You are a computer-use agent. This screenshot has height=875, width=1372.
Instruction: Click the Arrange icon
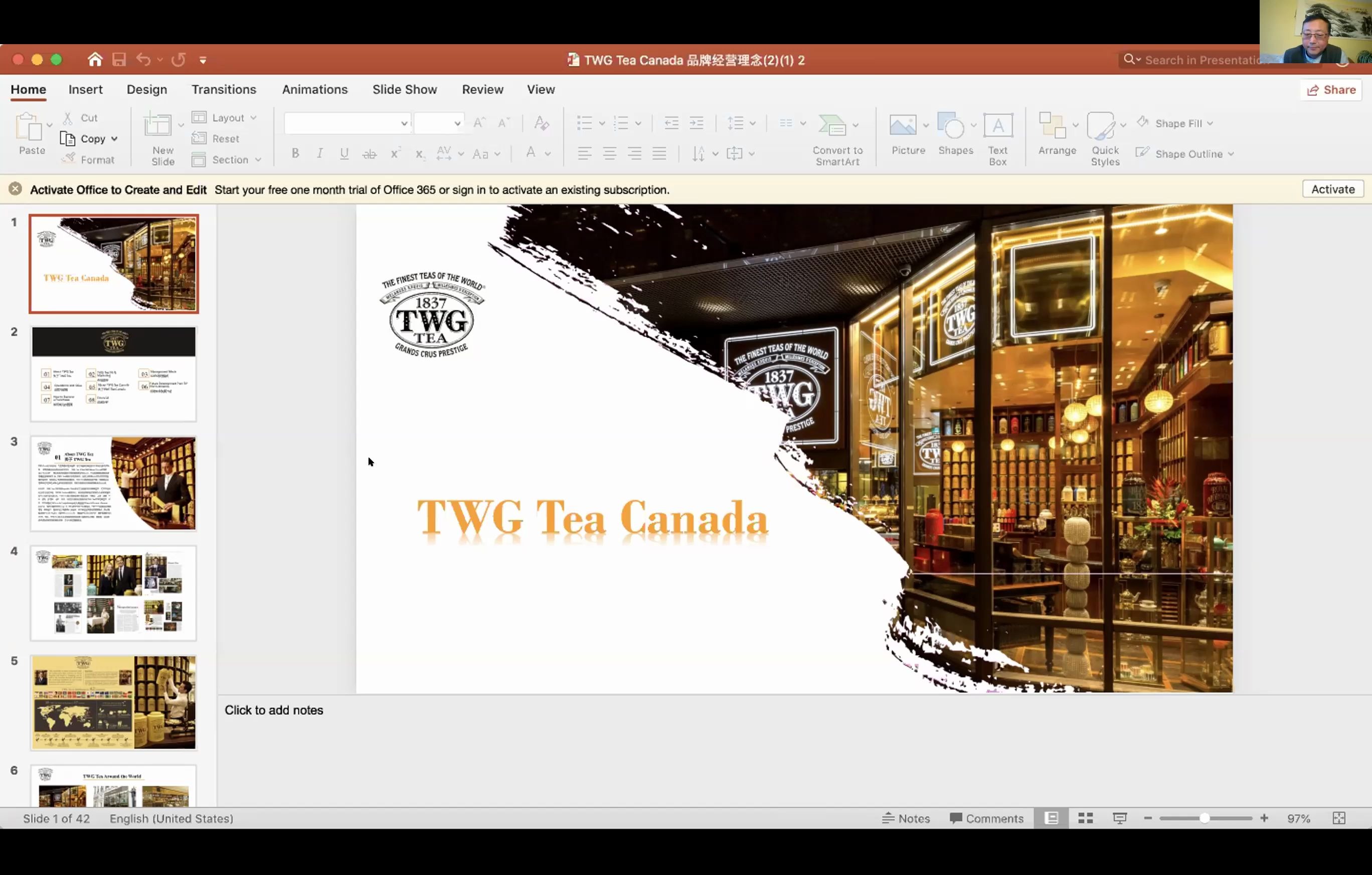(1053, 125)
